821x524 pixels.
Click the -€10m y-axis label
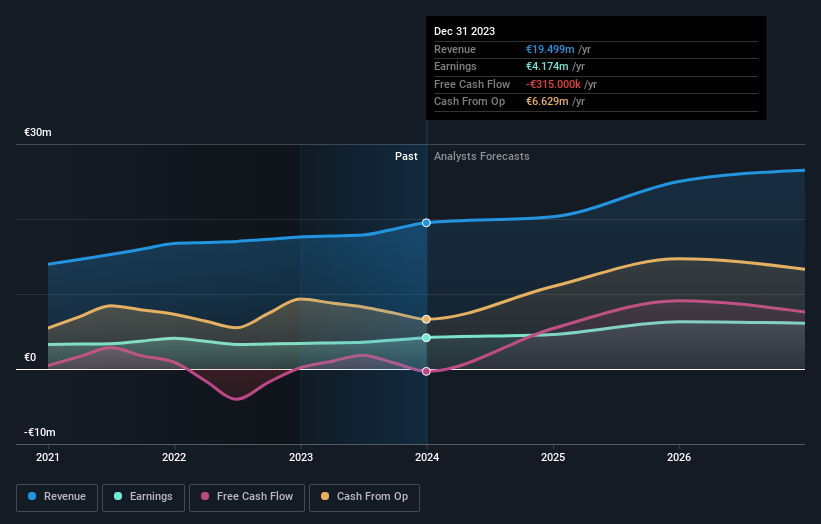[x=40, y=432]
